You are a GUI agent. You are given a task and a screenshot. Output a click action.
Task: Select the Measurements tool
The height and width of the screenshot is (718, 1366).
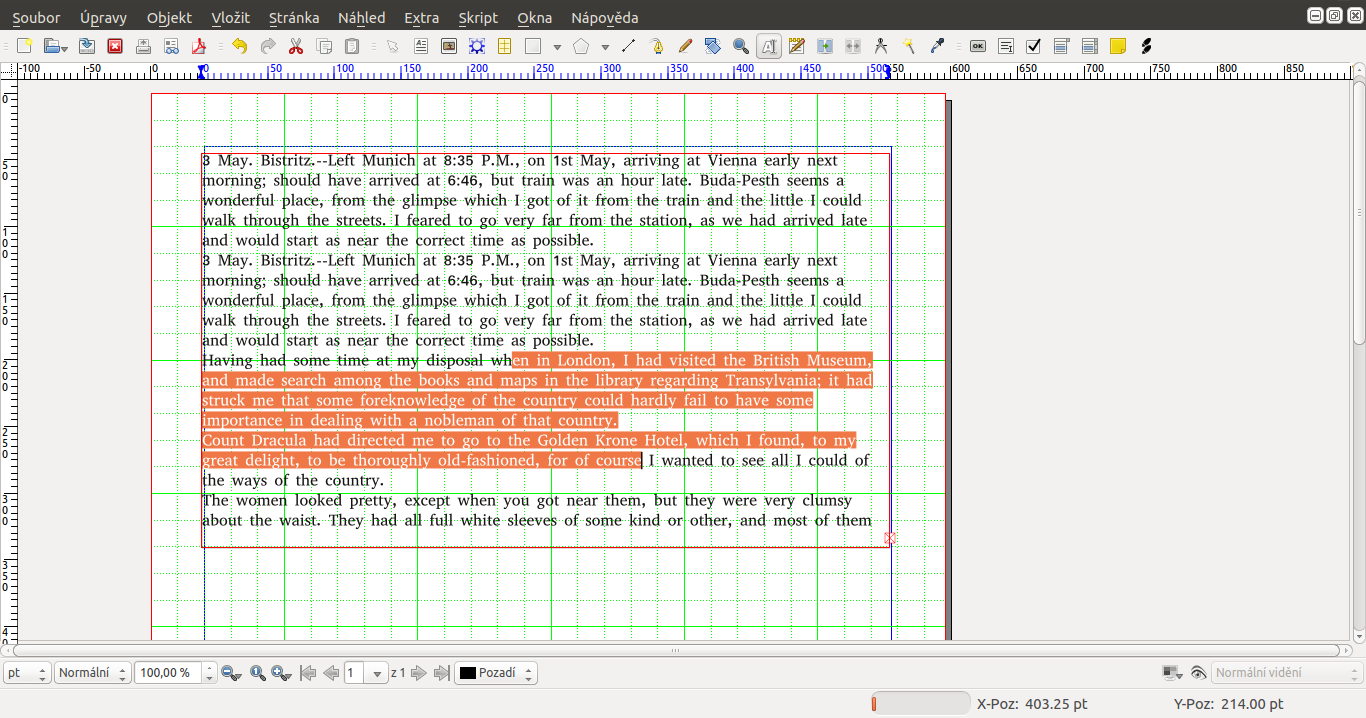[x=880, y=46]
